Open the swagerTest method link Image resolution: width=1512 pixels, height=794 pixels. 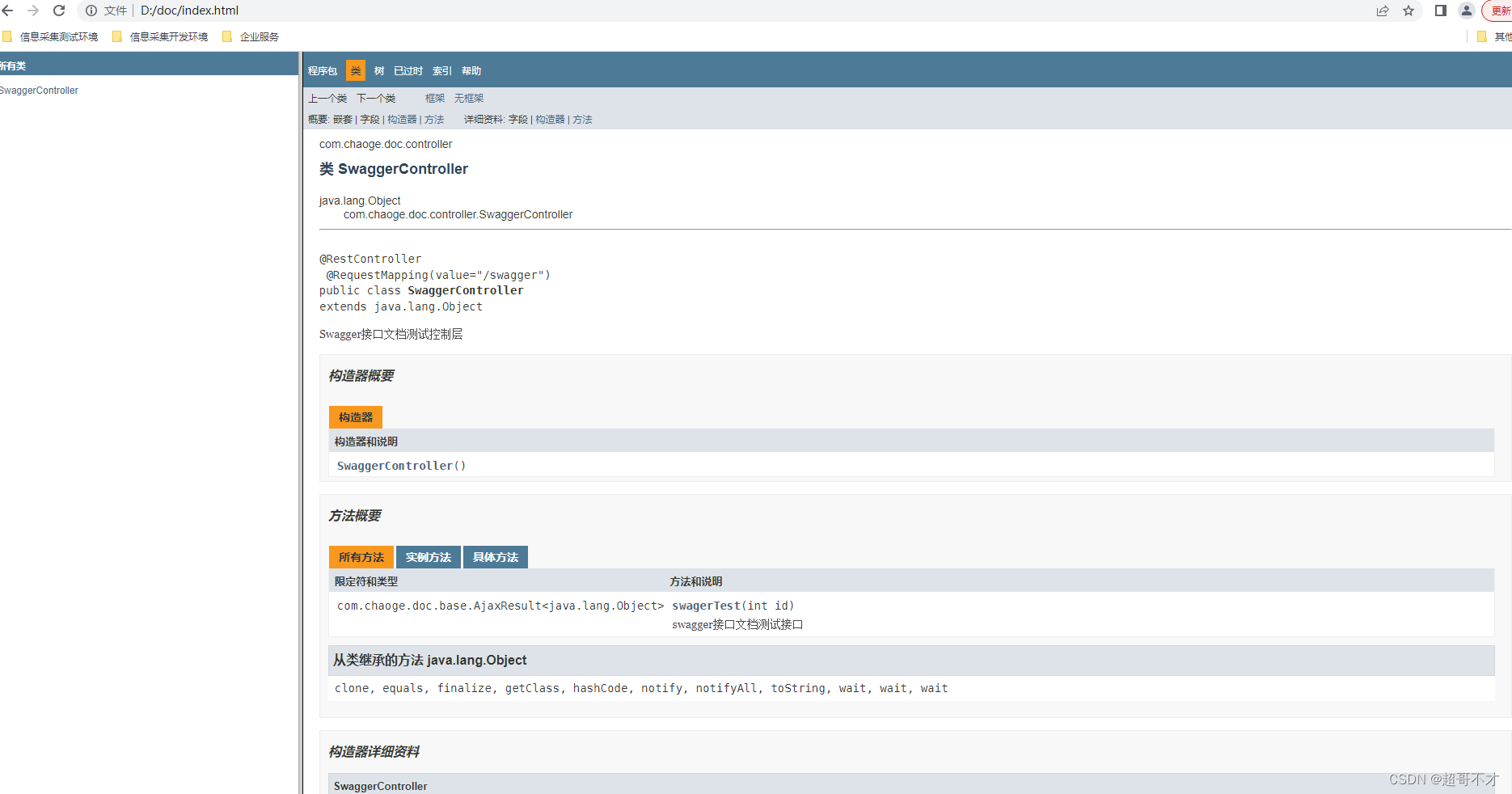click(x=706, y=606)
